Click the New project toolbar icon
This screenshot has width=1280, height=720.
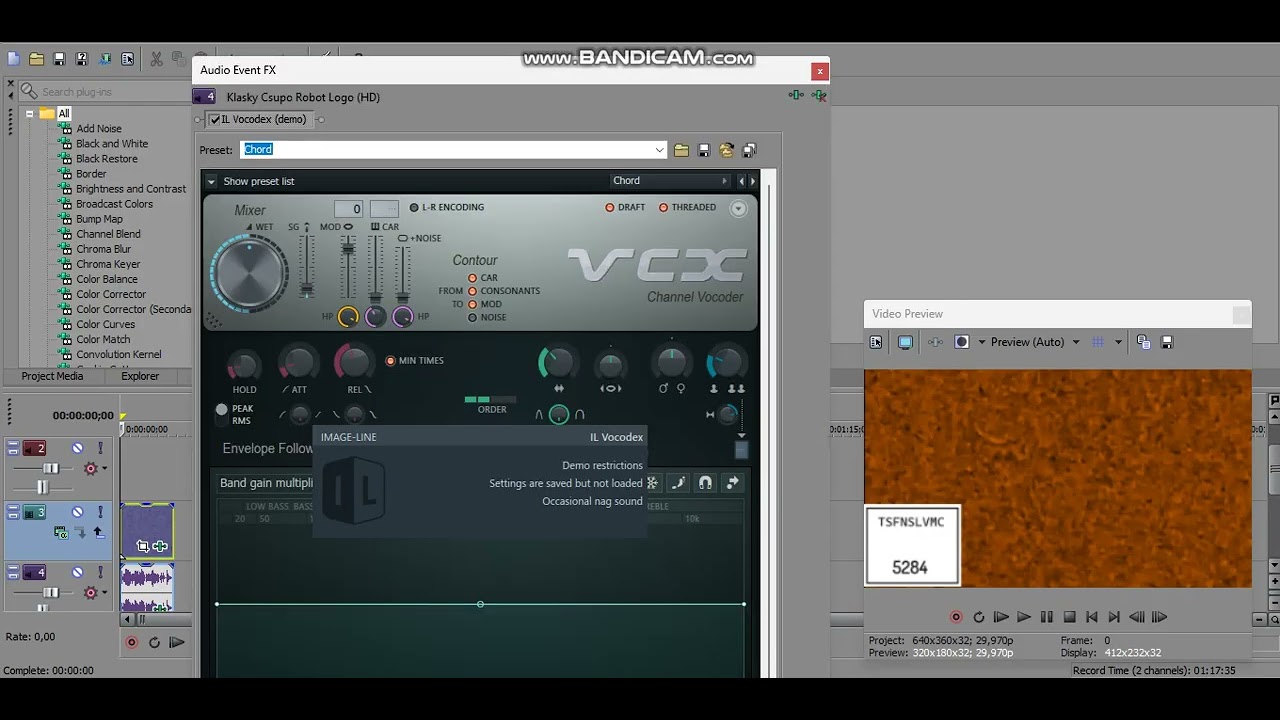point(14,60)
